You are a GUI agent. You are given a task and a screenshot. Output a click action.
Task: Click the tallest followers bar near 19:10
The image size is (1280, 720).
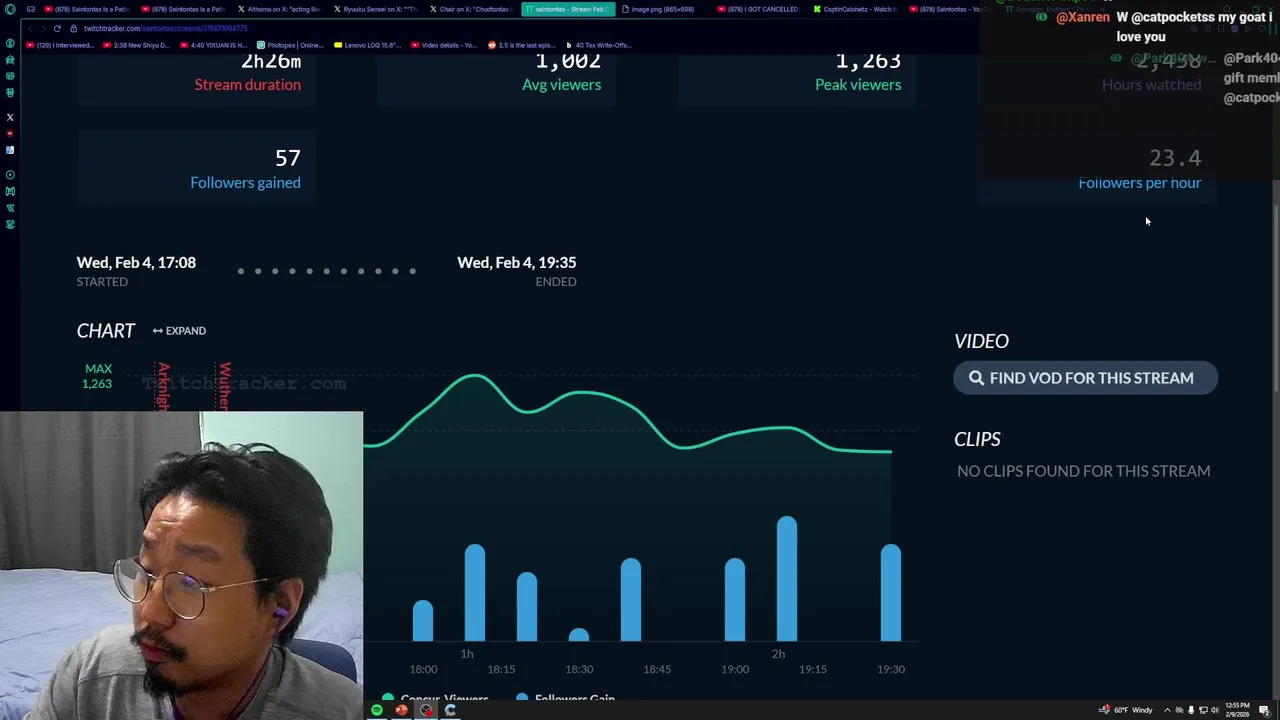coord(787,579)
